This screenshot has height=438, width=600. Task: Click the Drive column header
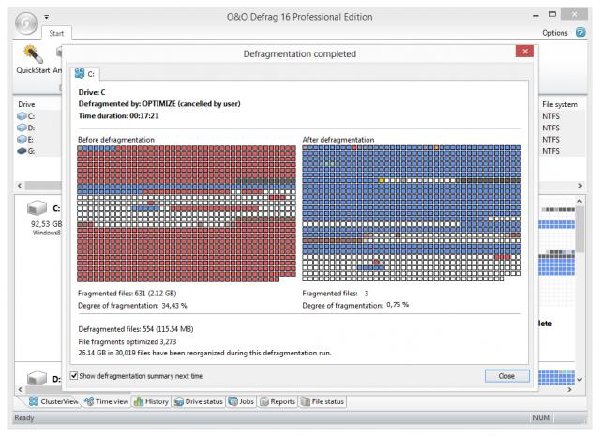coord(26,104)
